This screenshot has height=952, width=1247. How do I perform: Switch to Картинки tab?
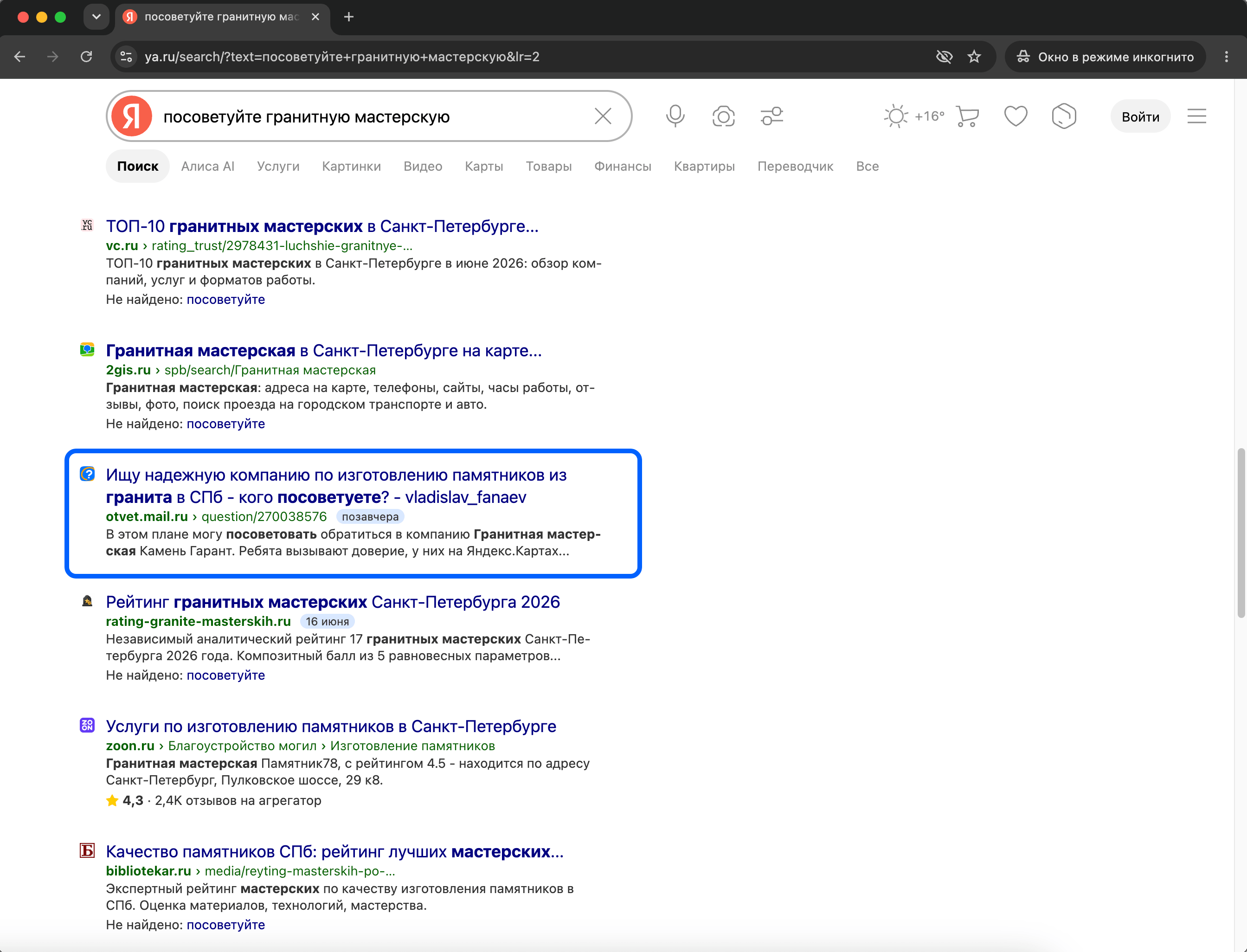(x=351, y=166)
